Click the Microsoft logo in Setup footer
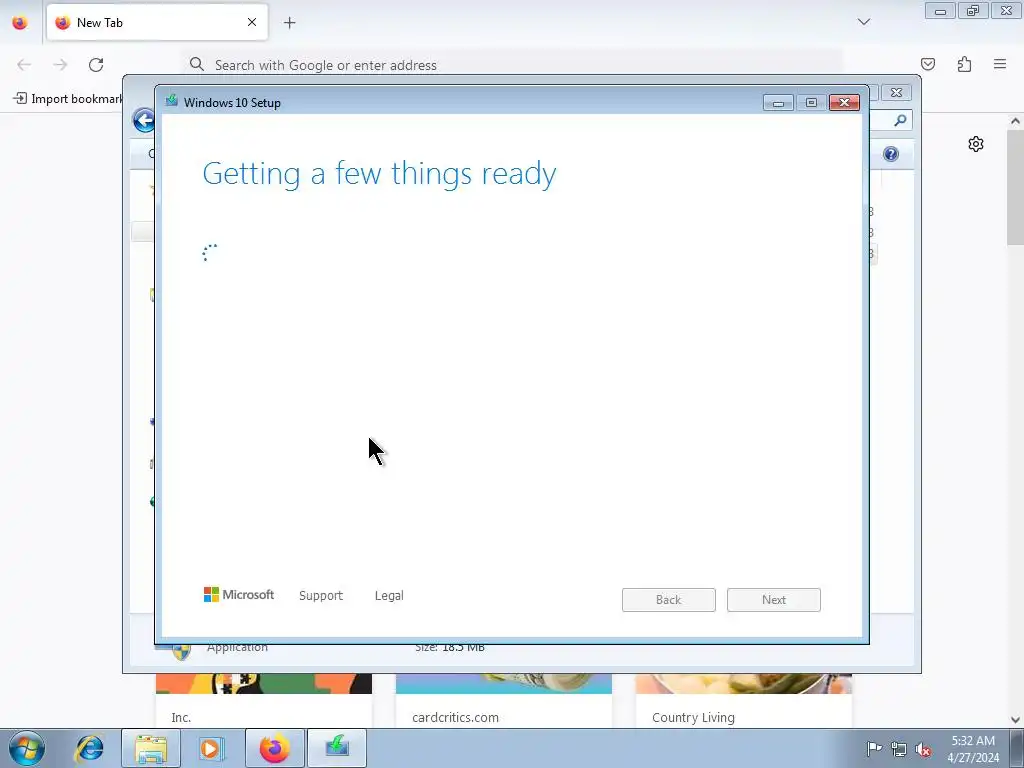 point(239,594)
